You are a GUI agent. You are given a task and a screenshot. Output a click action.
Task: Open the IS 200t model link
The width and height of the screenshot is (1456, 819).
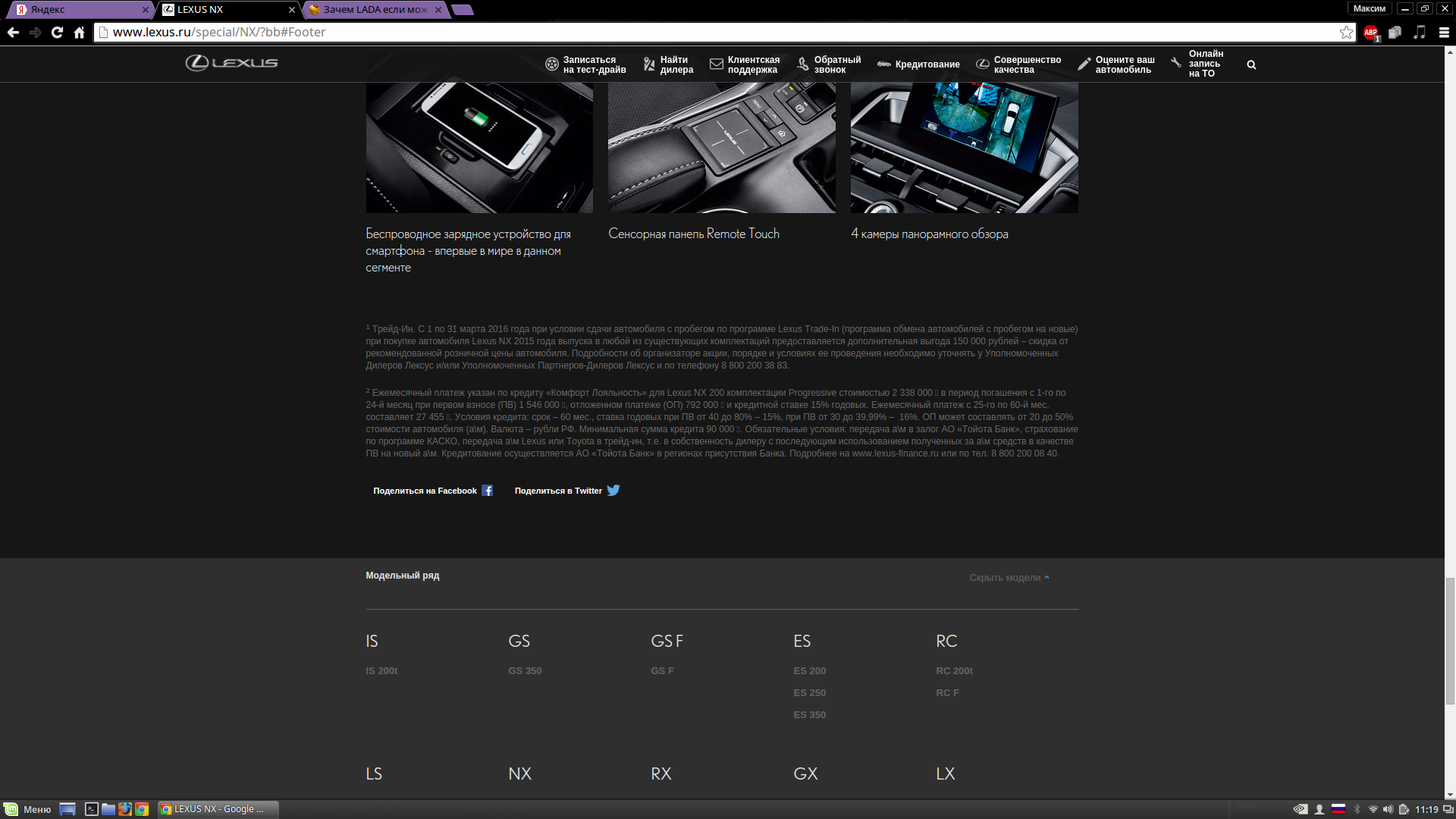point(381,671)
